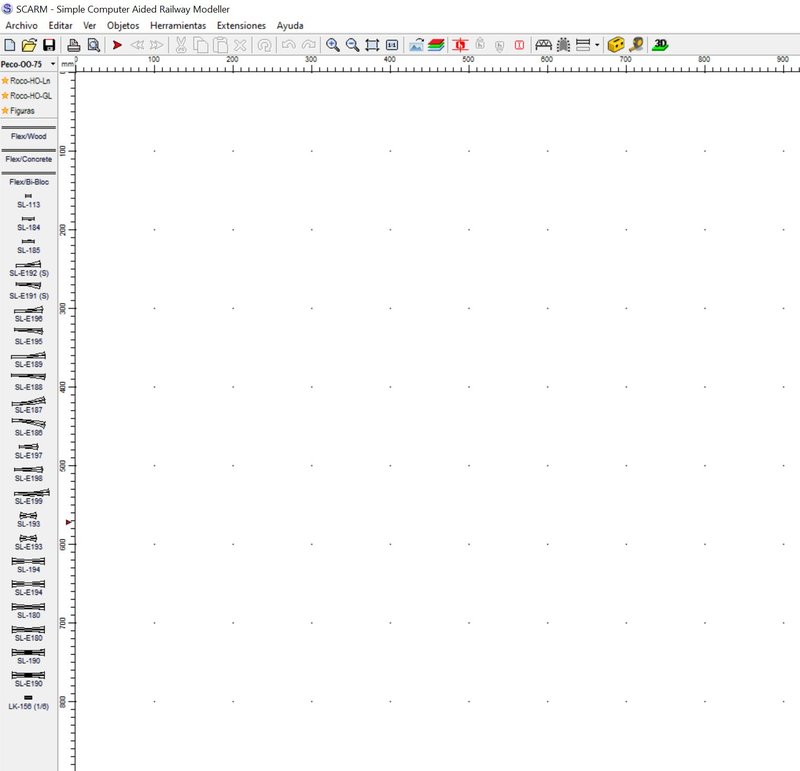Select the Roco-HO-Ln favorite library
Viewport: 800px width, 771px height.
26,81
